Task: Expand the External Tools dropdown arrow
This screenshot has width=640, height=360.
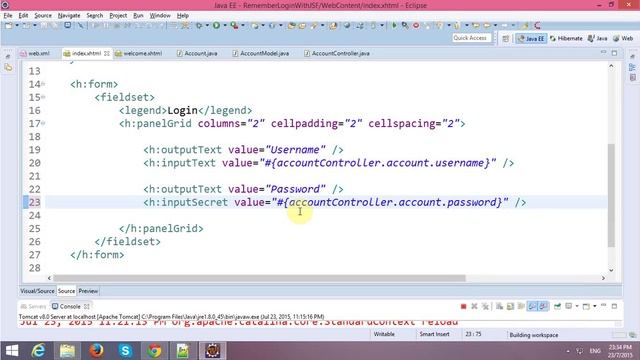Action: (243, 25)
